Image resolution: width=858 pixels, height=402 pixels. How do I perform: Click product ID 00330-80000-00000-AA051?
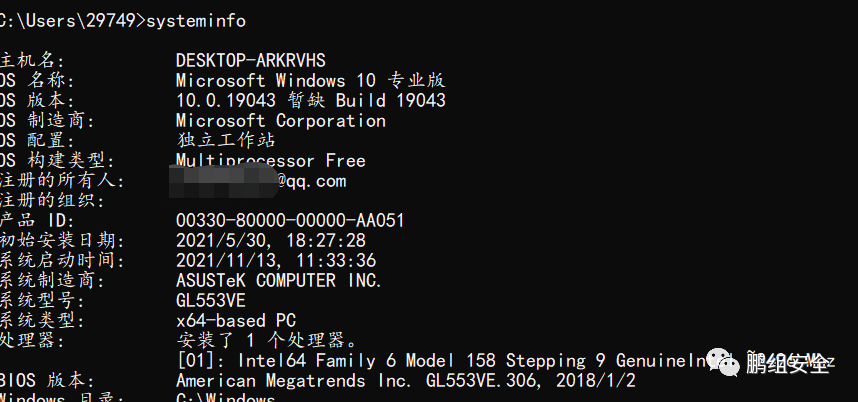tap(290, 220)
